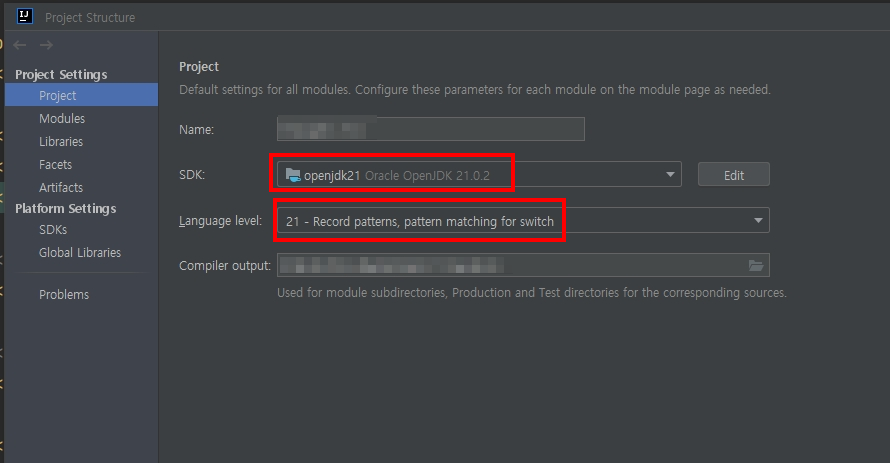Click the 'Project Settings' section header

click(61, 74)
